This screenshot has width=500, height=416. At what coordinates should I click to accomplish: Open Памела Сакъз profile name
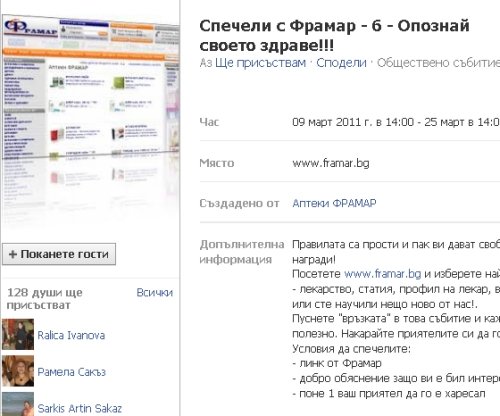tap(72, 372)
